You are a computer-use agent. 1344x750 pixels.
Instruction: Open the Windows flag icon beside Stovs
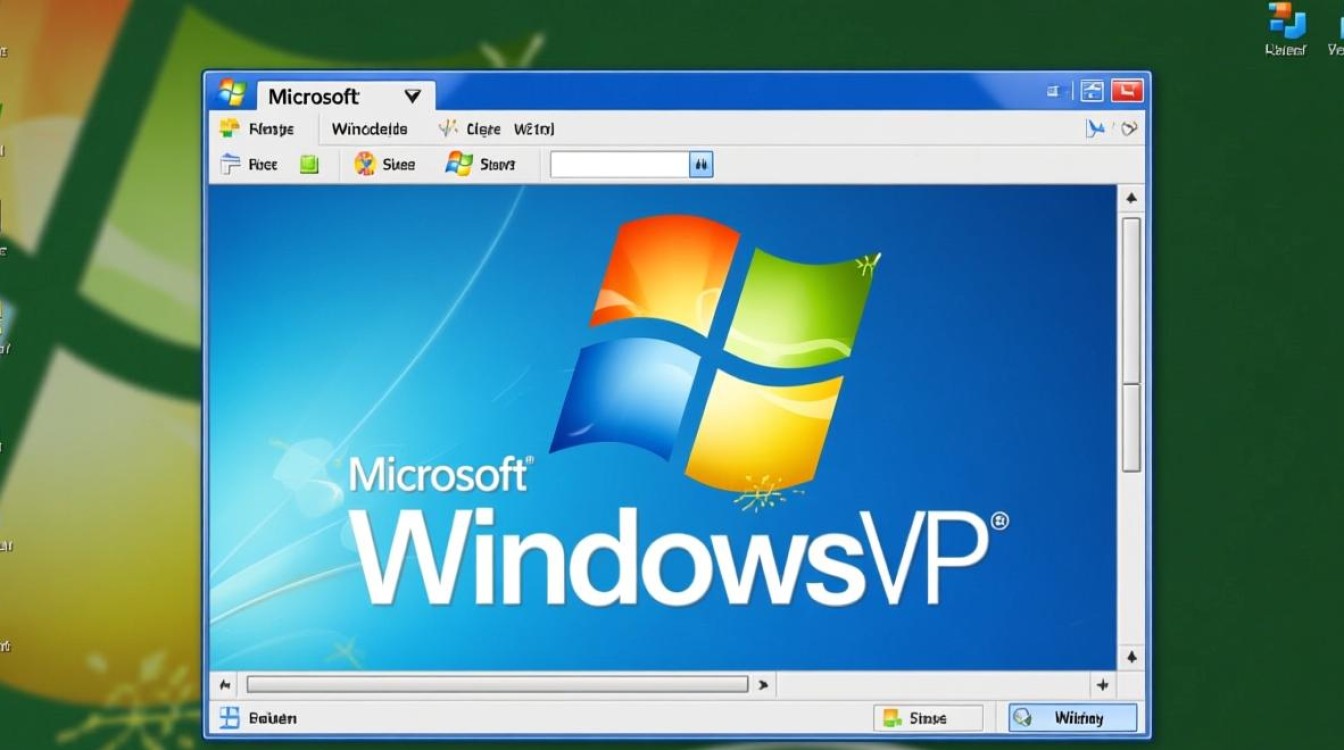[458, 164]
